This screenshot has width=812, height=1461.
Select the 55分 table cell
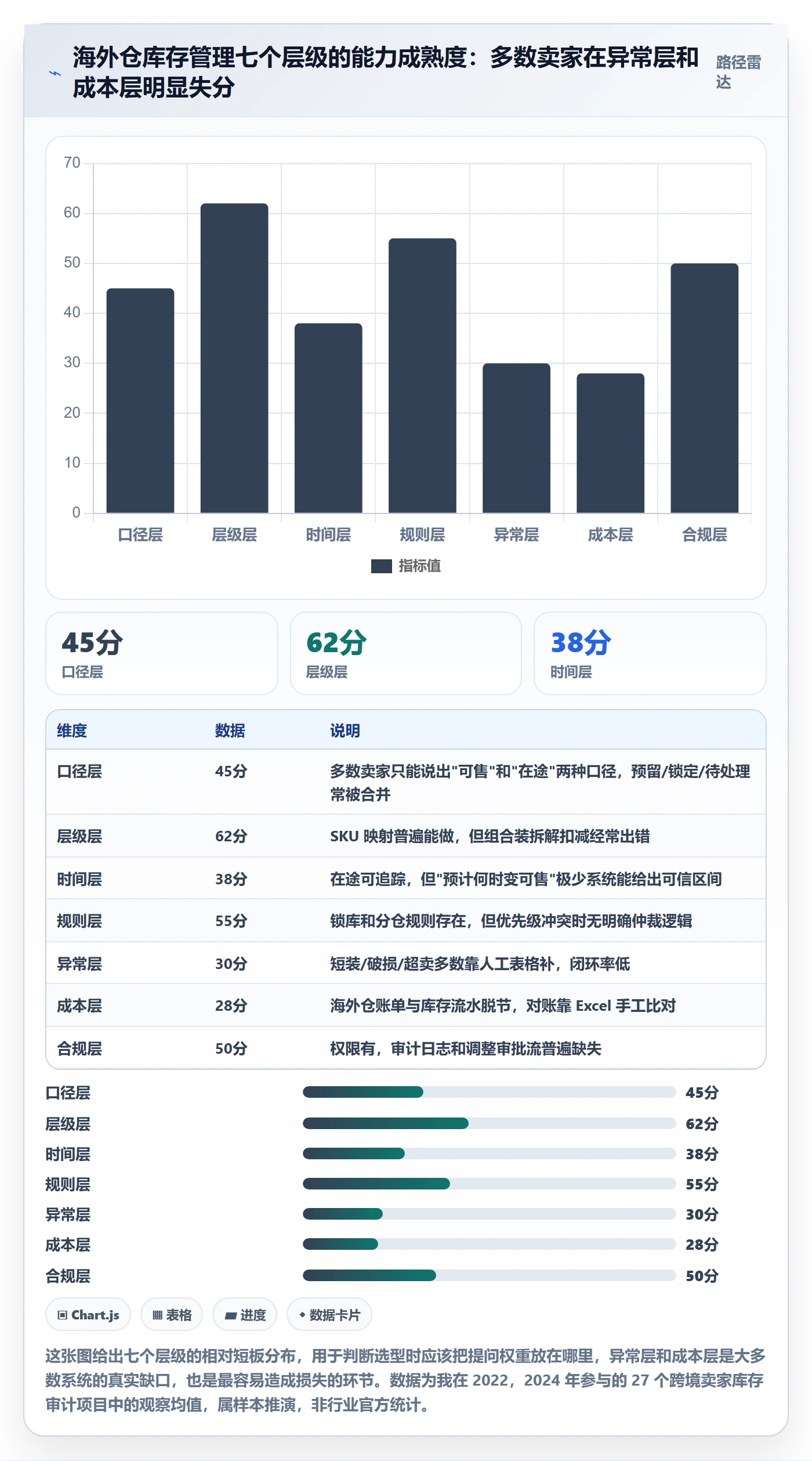click(231, 921)
